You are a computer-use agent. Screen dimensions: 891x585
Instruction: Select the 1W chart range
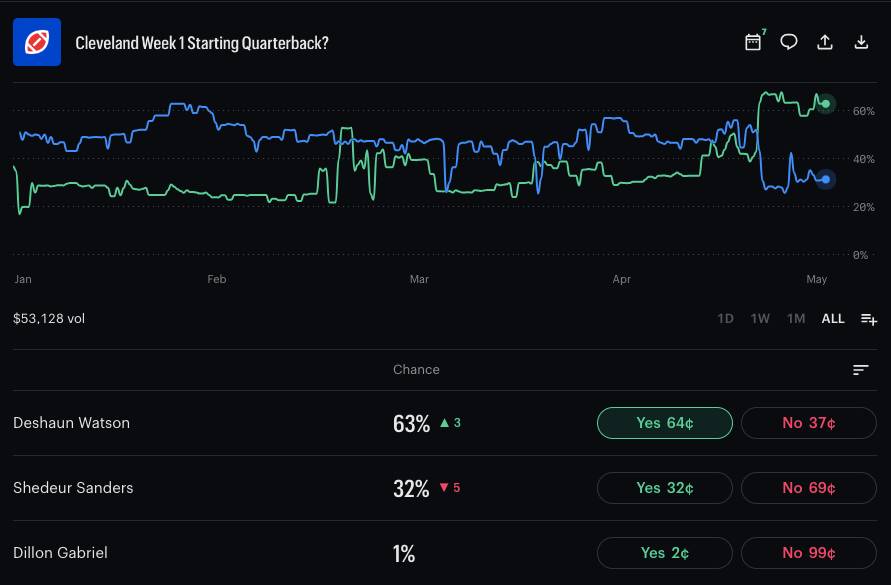(x=760, y=319)
